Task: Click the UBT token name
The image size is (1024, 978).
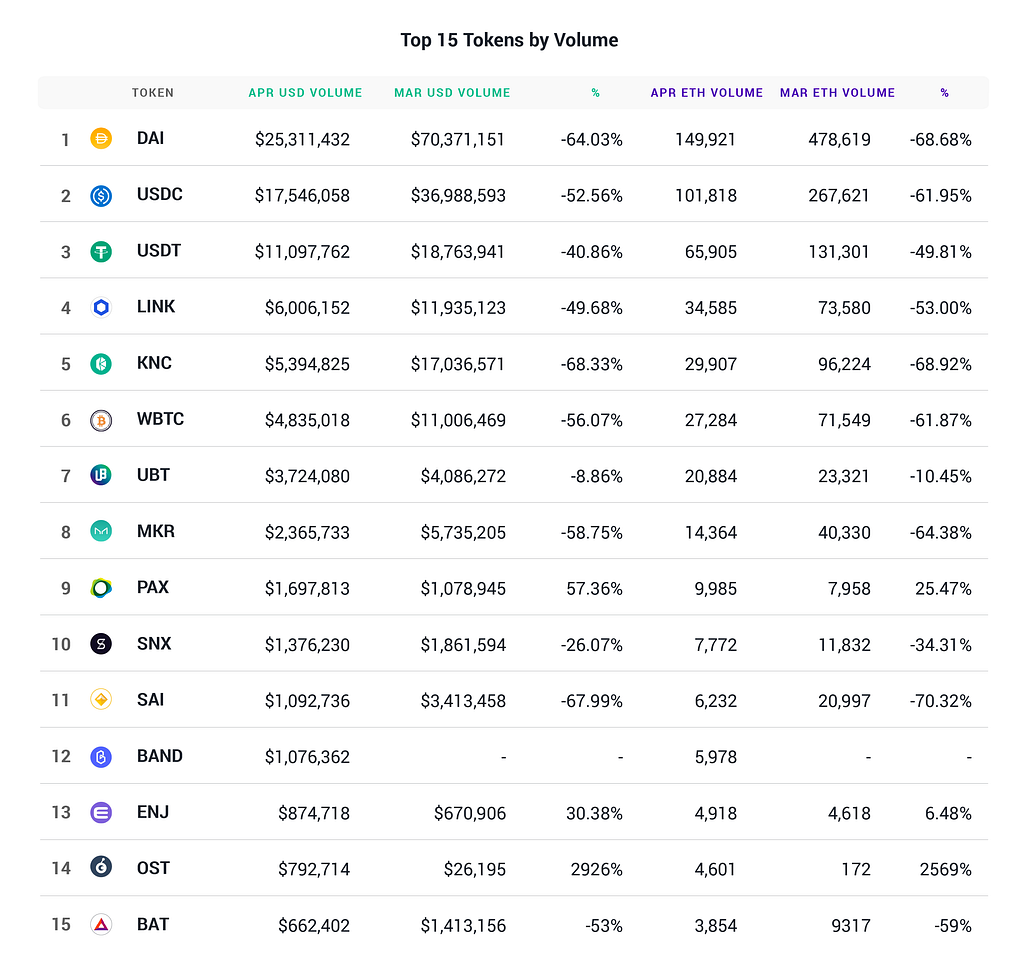Action: pos(153,475)
